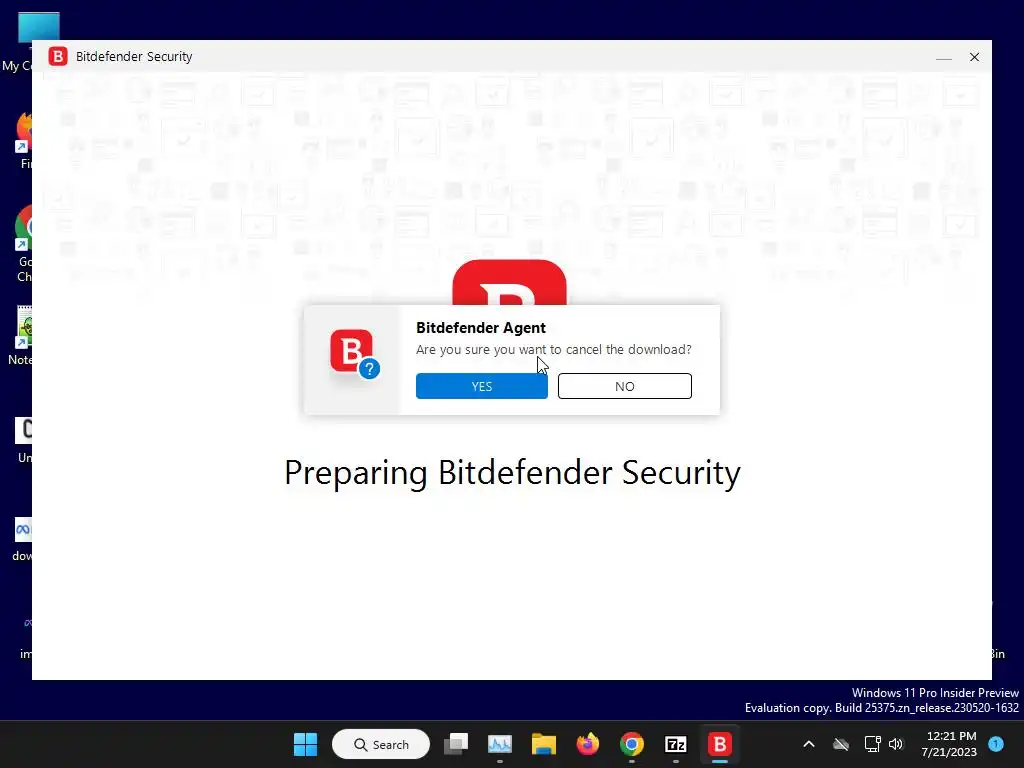The width and height of the screenshot is (1024, 768).
Task: Click the cancel download question text
Action: tap(553, 349)
